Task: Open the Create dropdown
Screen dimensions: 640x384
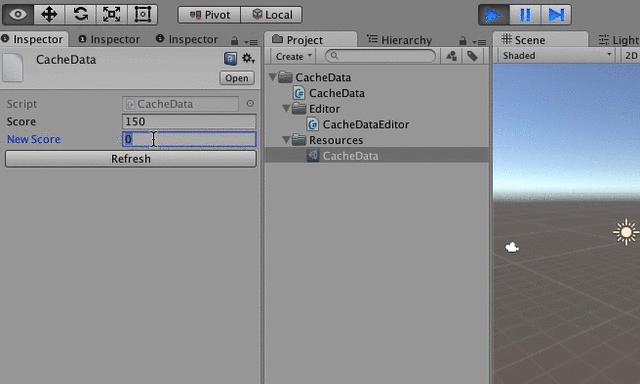Action: pyautogui.click(x=293, y=56)
